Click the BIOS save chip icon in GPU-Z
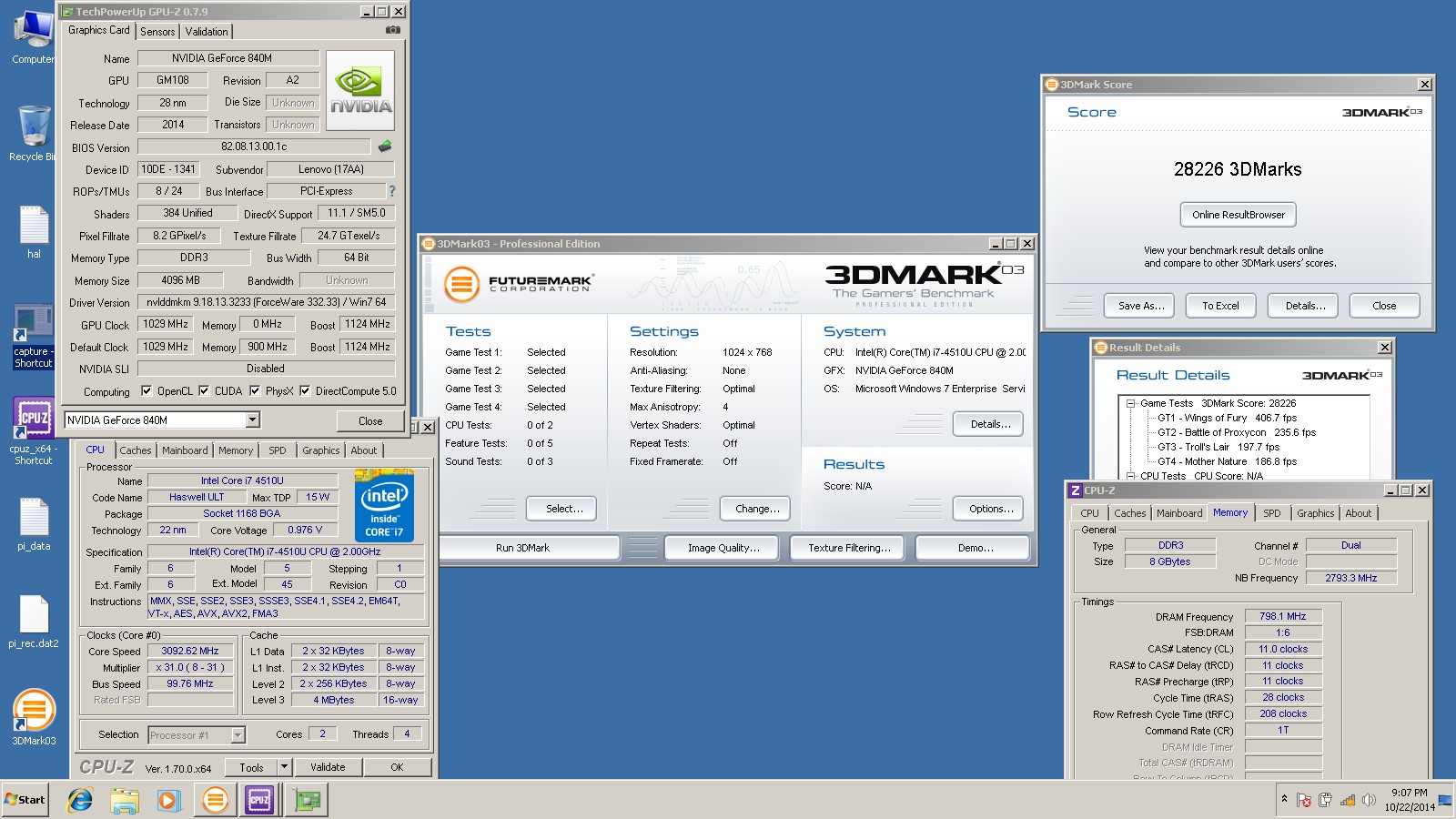 point(385,146)
